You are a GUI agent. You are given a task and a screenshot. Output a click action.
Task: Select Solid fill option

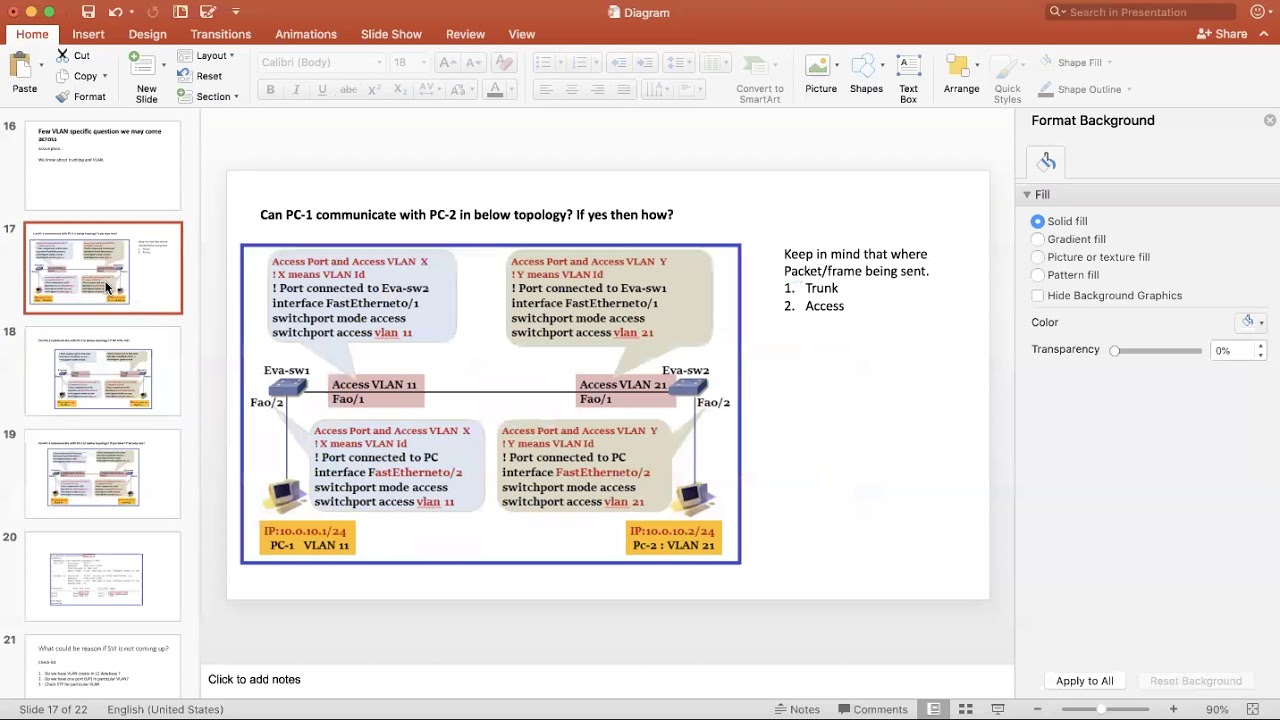[1038, 221]
